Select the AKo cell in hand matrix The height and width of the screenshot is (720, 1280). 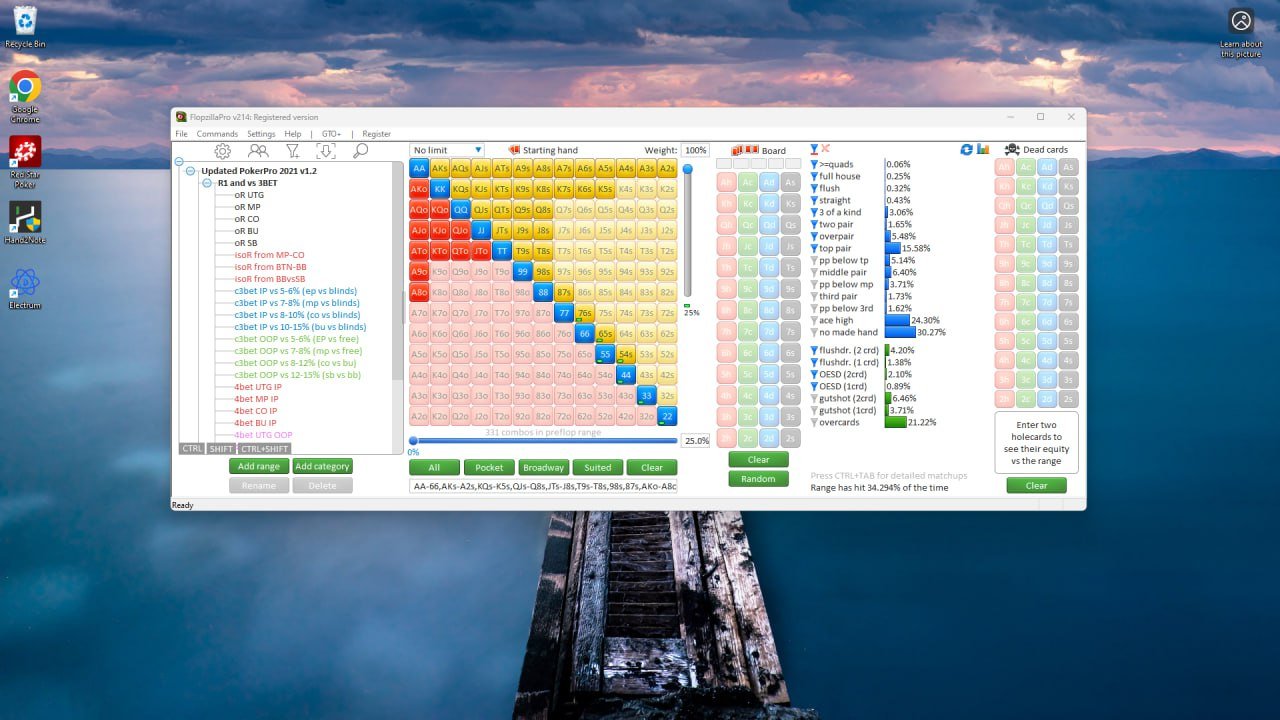tap(419, 189)
